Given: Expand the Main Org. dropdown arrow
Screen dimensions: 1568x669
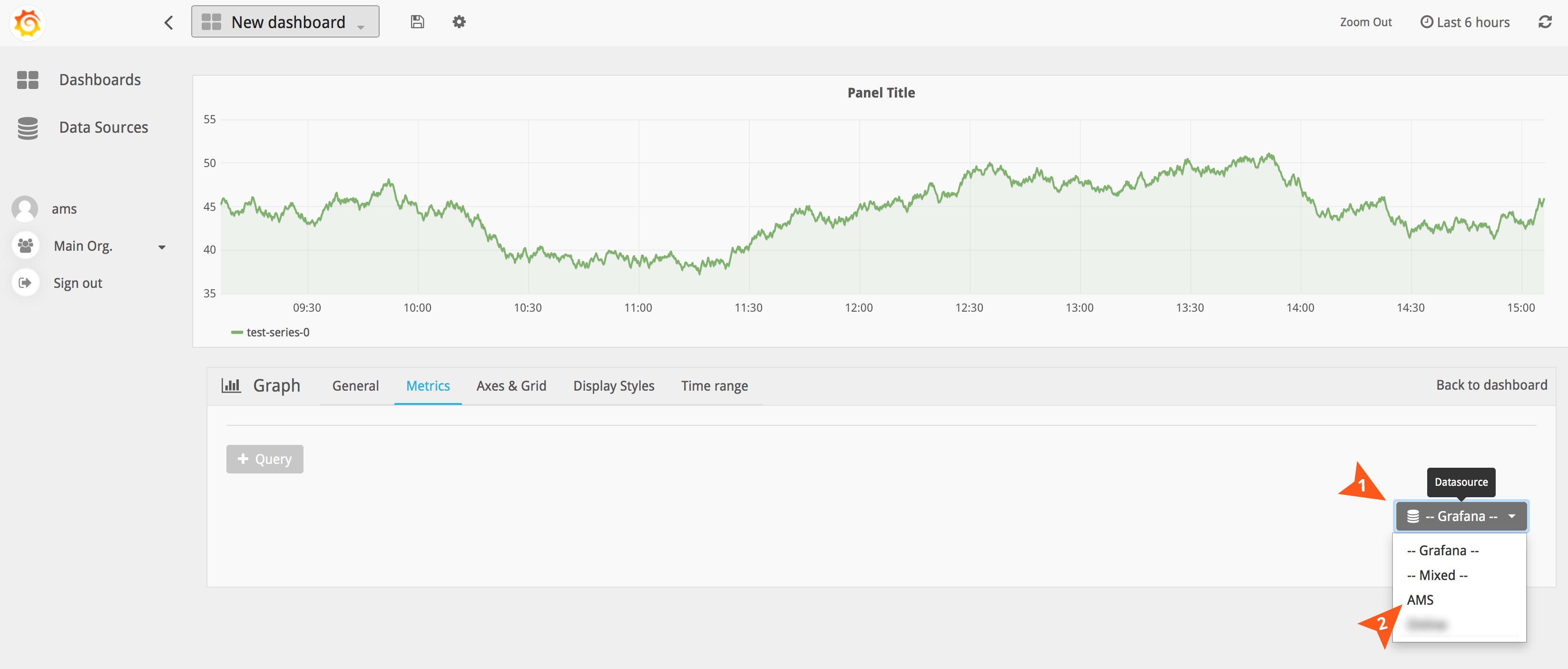Looking at the screenshot, I should (162, 246).
